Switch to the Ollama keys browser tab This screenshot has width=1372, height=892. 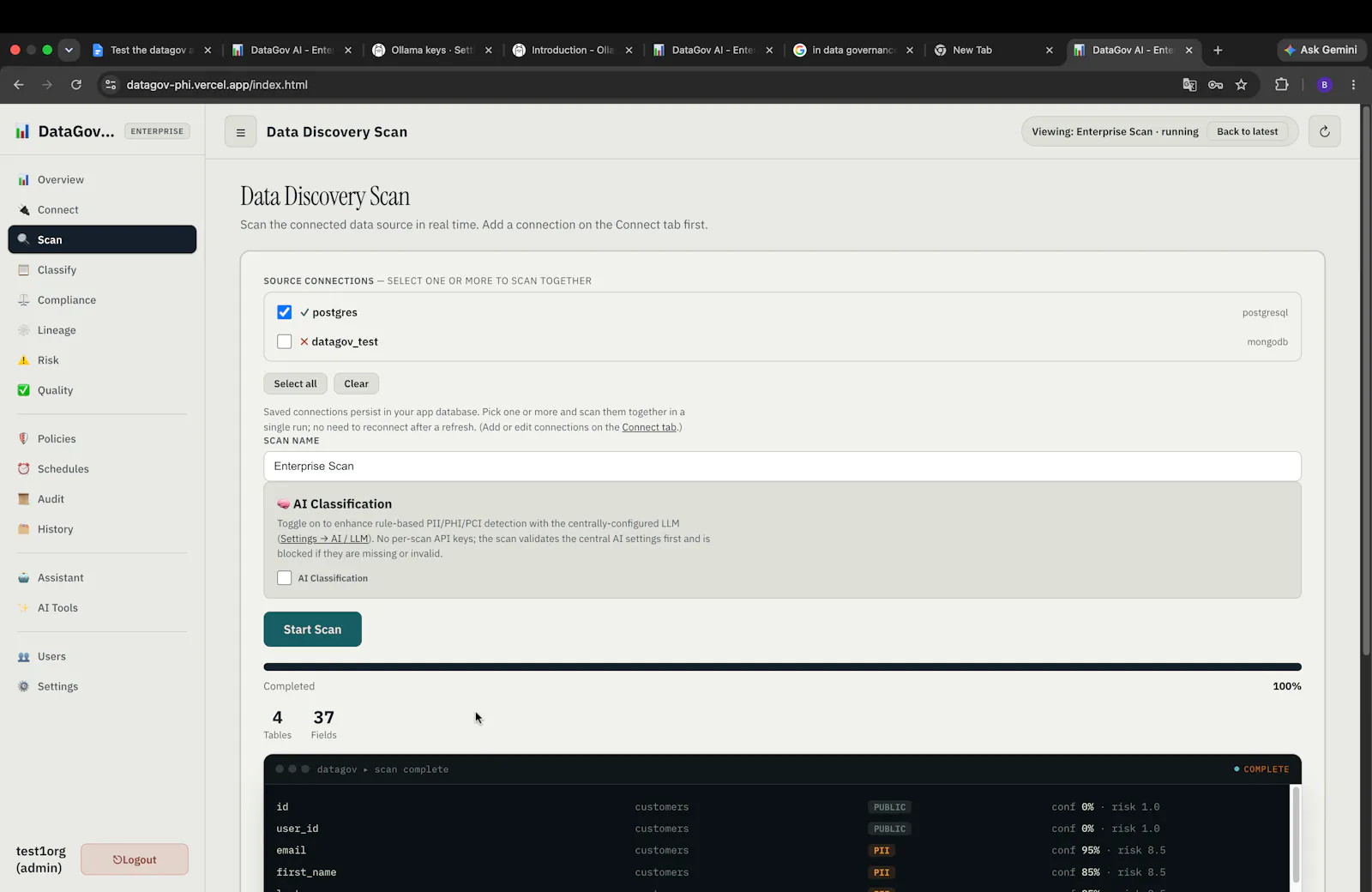[x=432, y=51]
